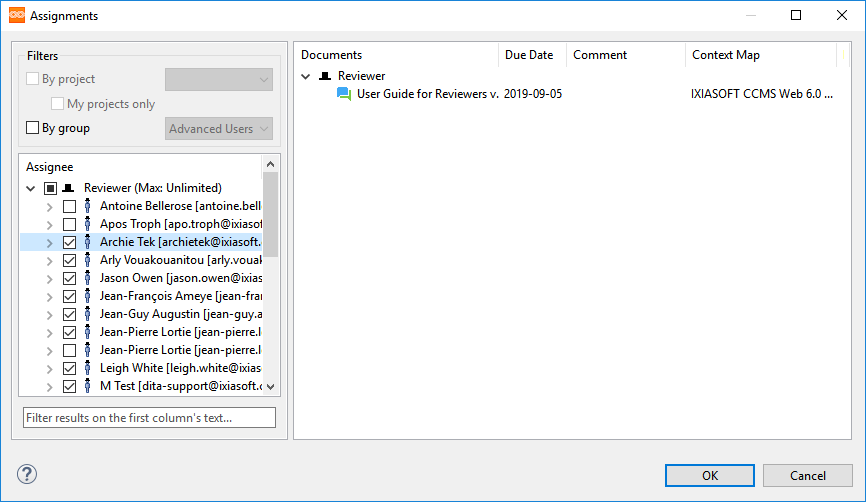Click the person icon beside Leigh White
The height and width of the screenshot is (502, 866).
click(x=87, y=368)
